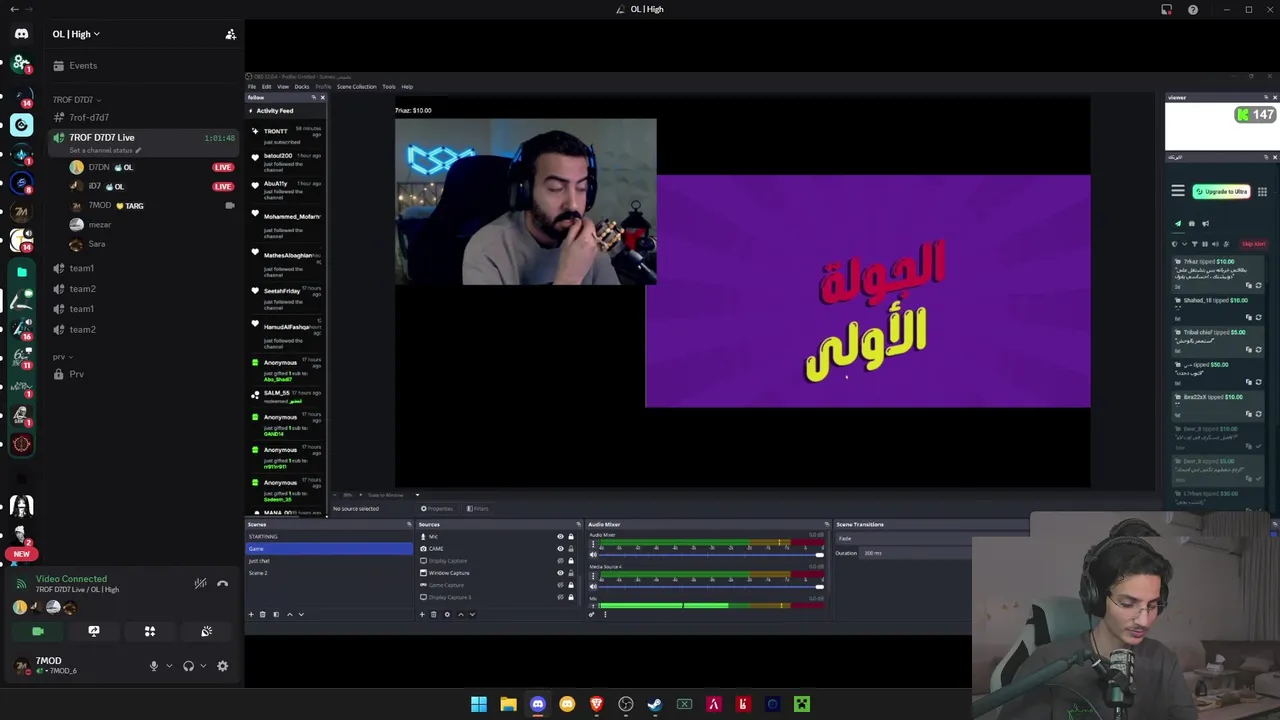Select Scene 2 in OBS scenes list
Screen dimensions: 1280x720
pyautogui.click(x=330, y=573)
